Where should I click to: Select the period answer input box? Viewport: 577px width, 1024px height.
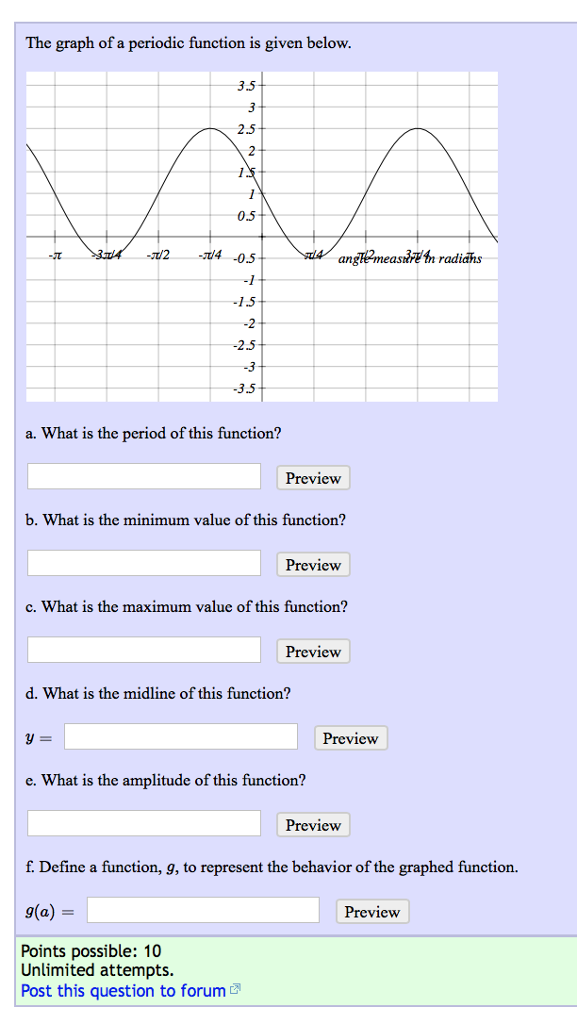(x=142, y=476)
